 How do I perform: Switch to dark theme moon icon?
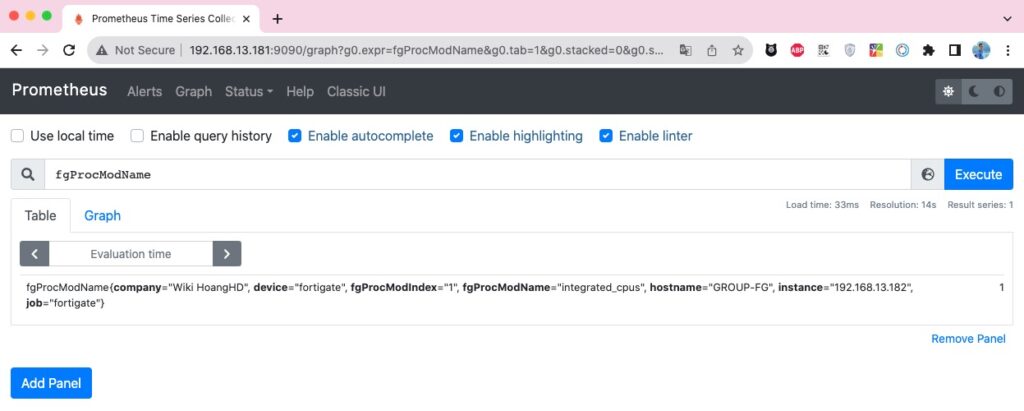pyautogui.click(x=974, y=91)
